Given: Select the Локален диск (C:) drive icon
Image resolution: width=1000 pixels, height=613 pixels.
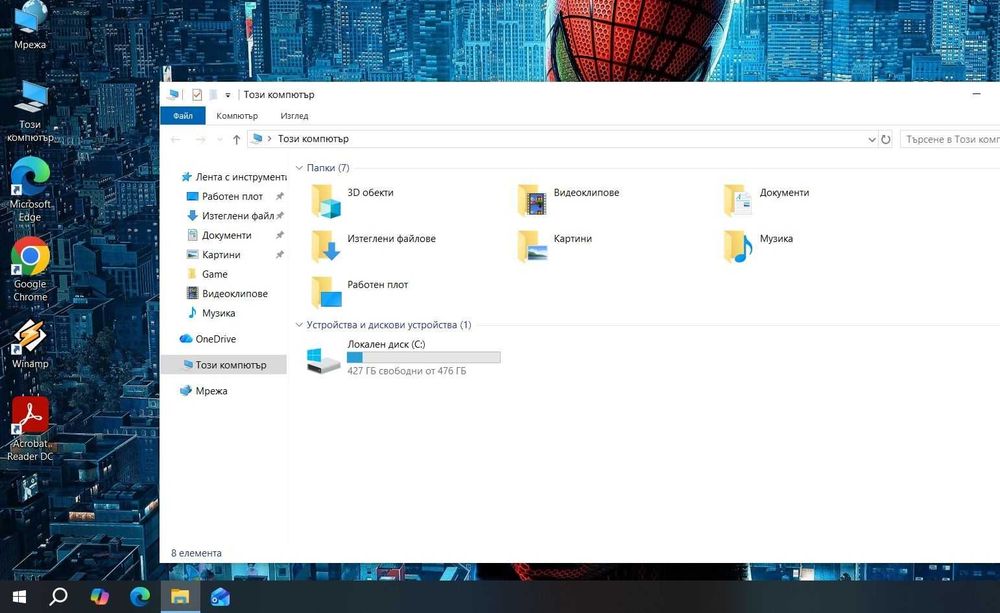Looking at the screenshot, I should pos(323,360).
